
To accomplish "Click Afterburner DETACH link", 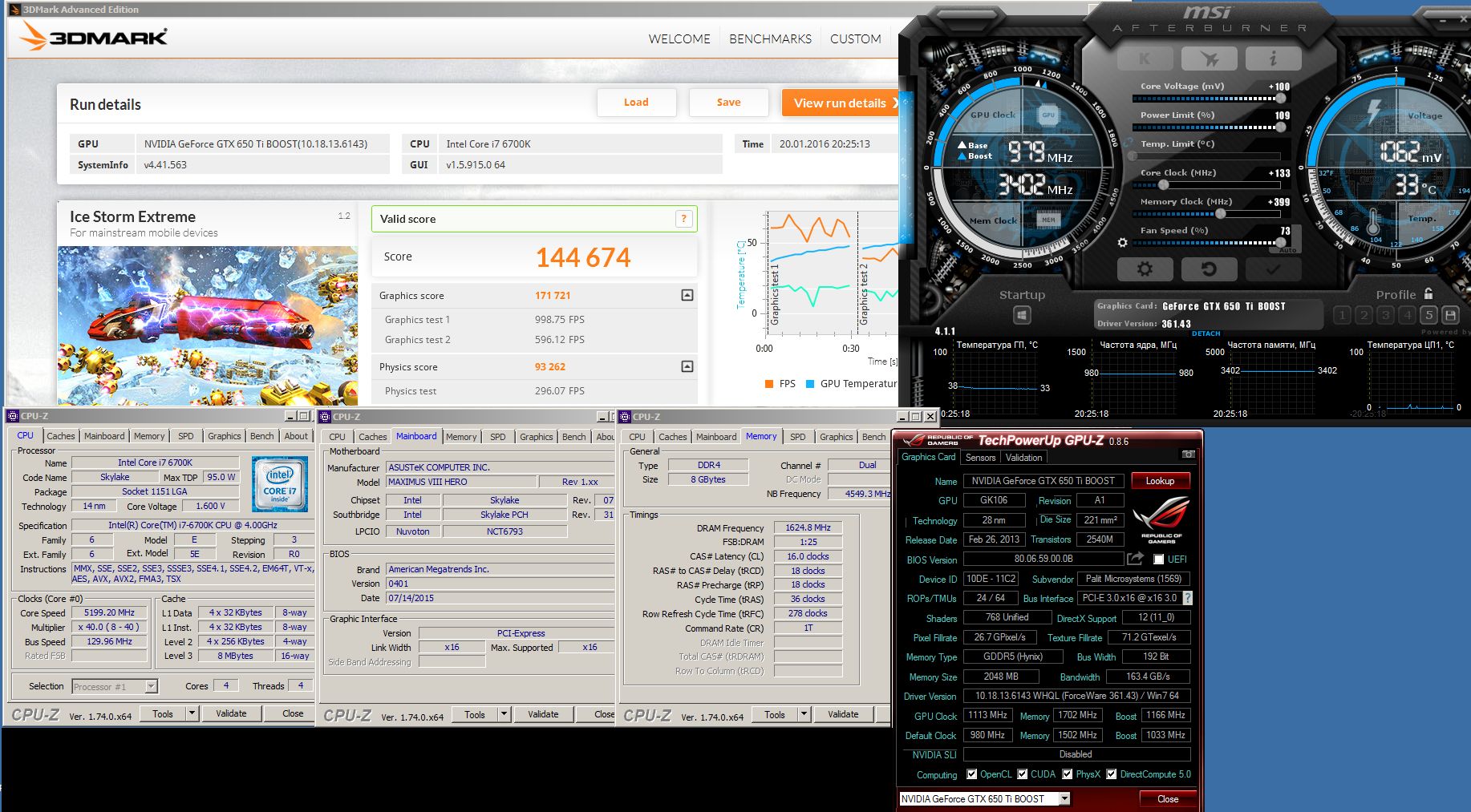I will [1206, 333].
